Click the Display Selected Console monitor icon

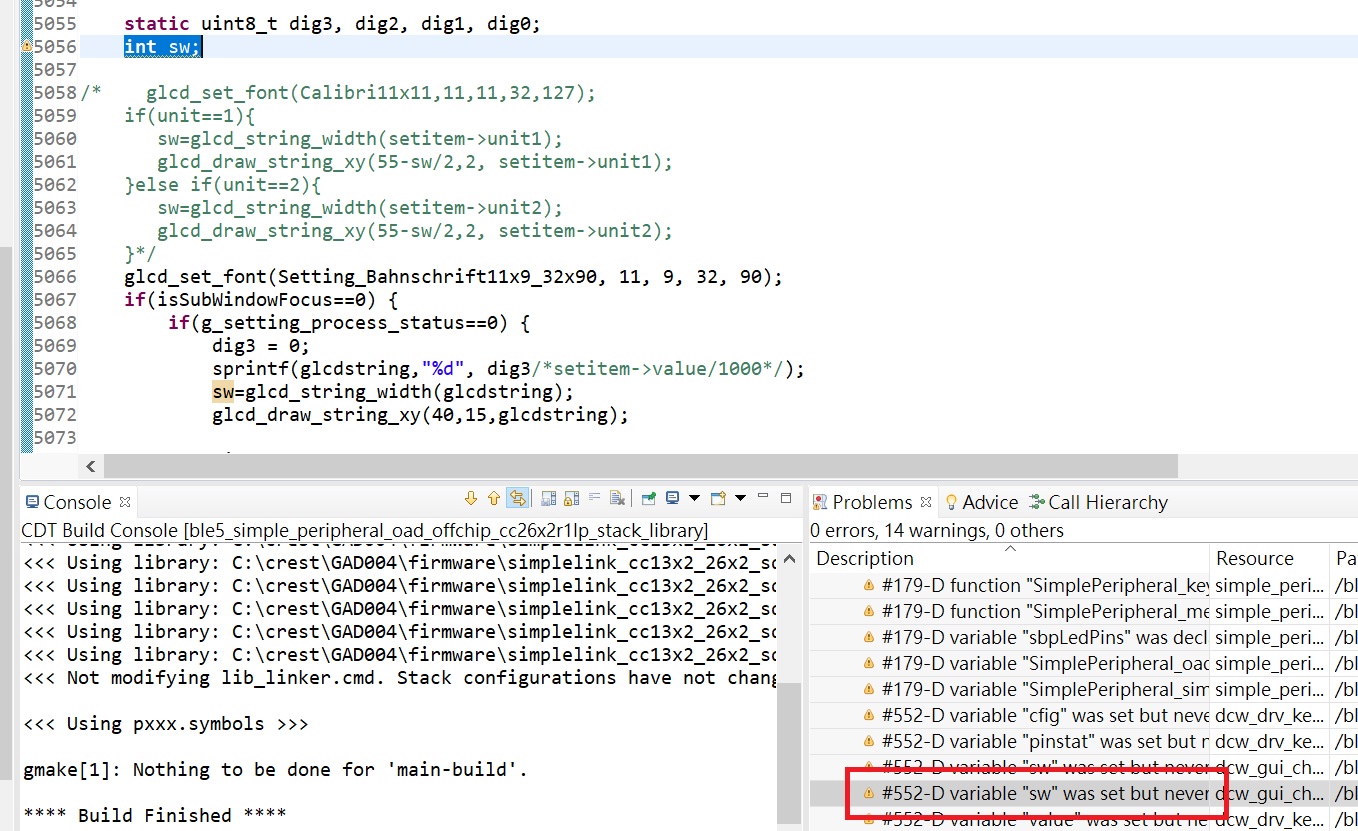tap(674, 498)
